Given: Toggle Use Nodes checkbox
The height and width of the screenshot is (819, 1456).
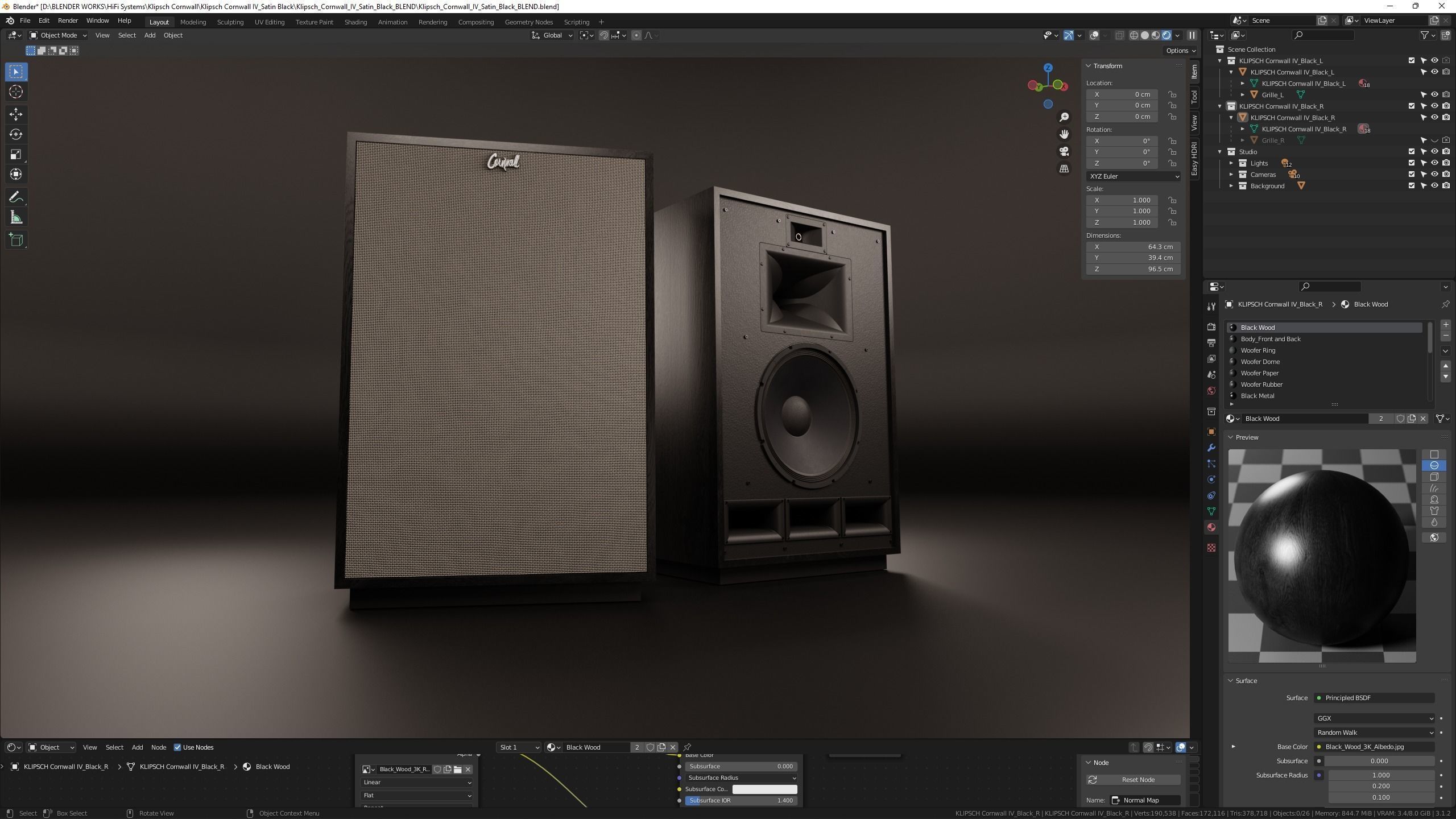Looking at the screenshot, I should (x=177, y=747).
